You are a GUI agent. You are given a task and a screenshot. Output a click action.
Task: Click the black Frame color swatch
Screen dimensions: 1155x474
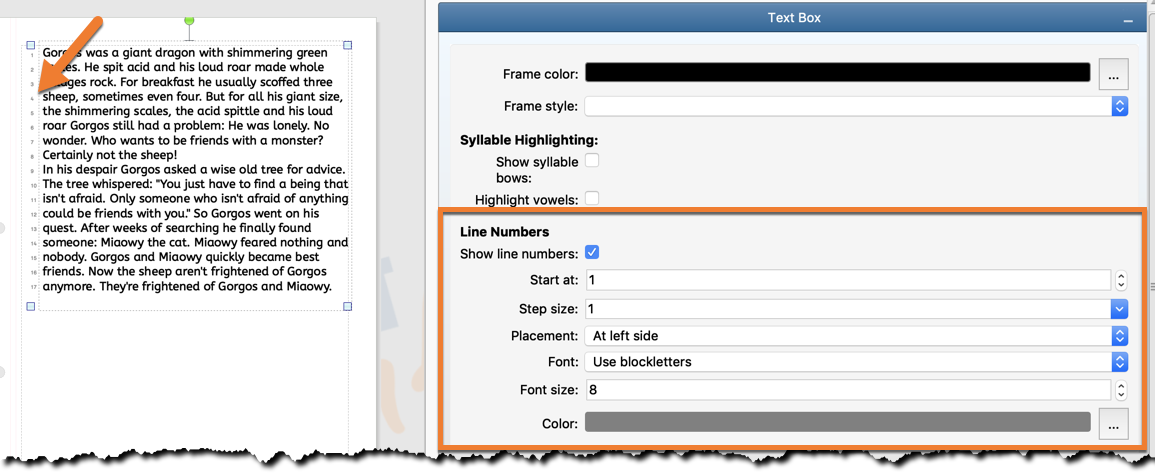click(x=837, y=73)
